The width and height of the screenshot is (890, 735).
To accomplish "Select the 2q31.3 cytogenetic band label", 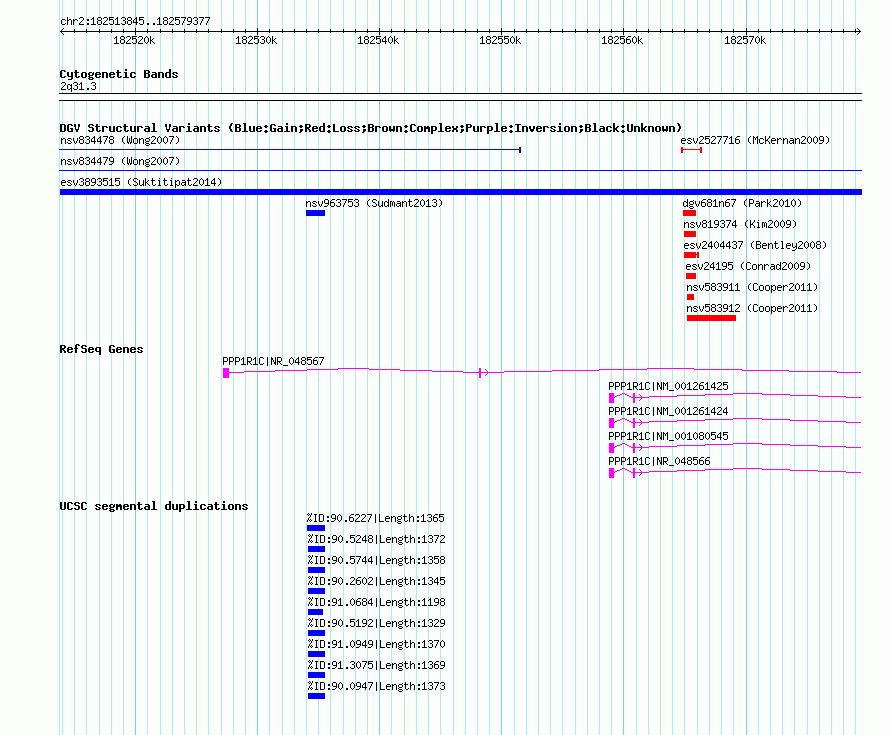I will click(x=78, y=86).
